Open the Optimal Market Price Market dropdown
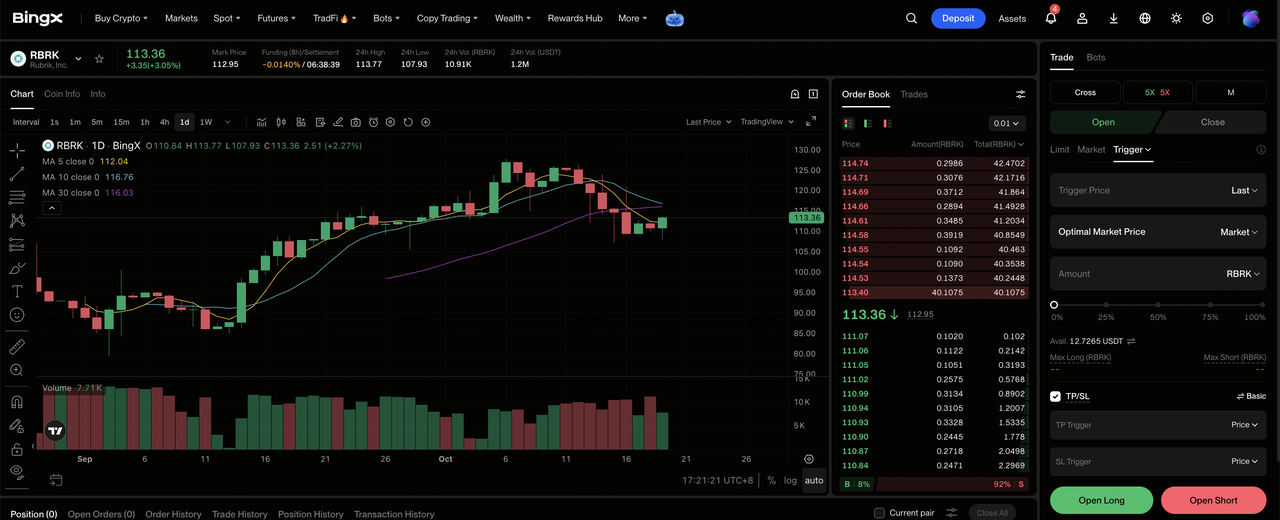 1239,232
